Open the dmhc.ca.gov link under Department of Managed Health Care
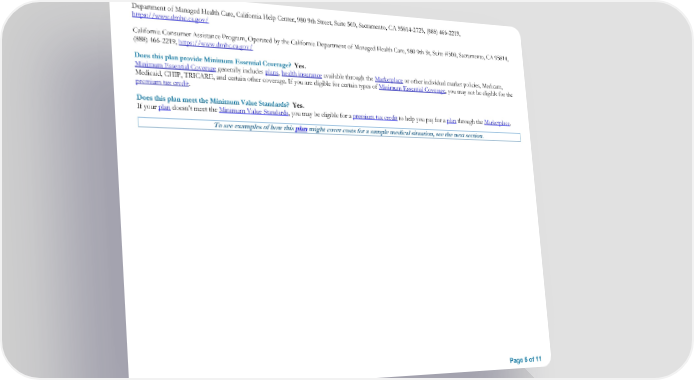Screen dimensions: 694x380 170,17
